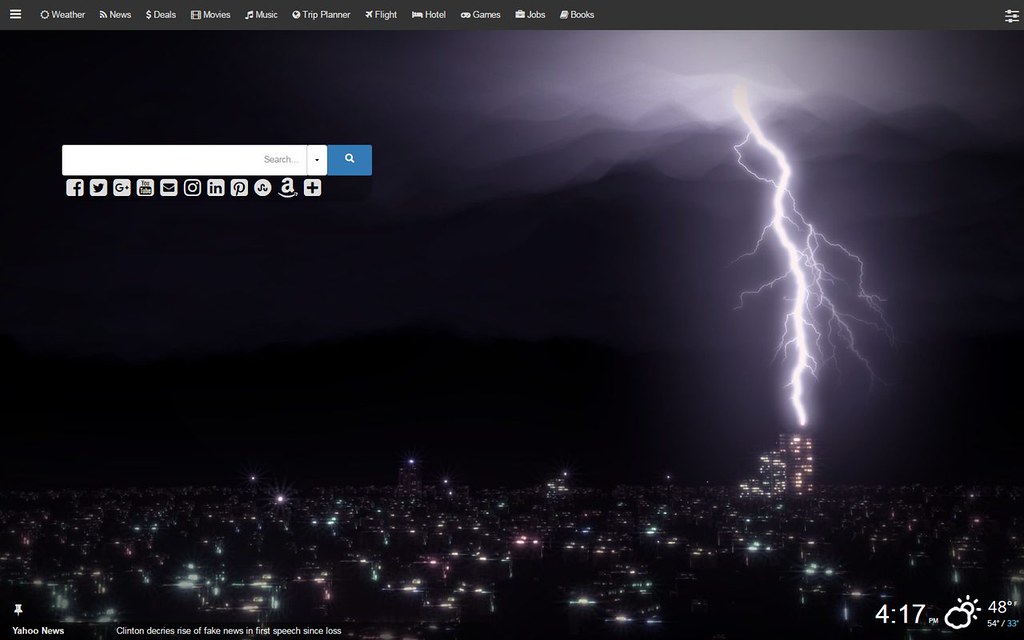Viewport: 1024px width, 640px height.
Task: Click the Instagram shortcut icon
Action: coord(192,188)
